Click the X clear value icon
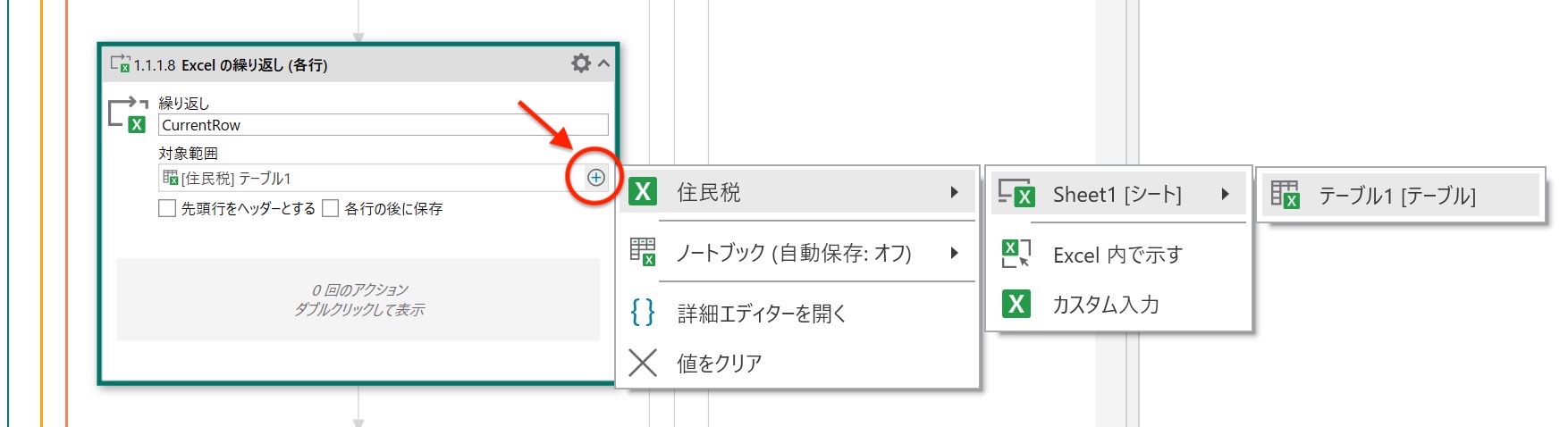Image resolution: width=1568 pixels, height=427 pixels. [x=643, y=363]
